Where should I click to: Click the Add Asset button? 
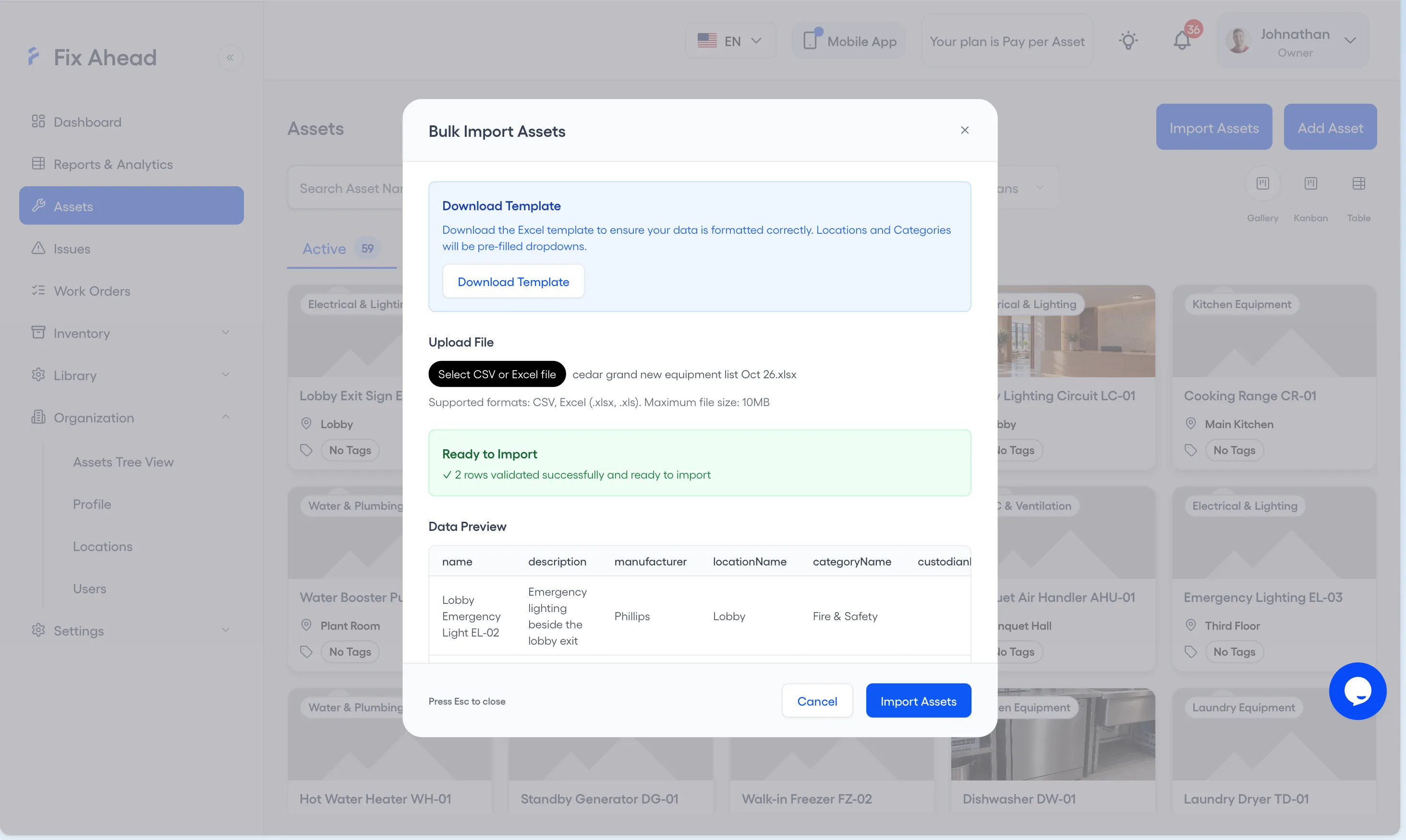pyautogui.click(x=1330, y=127)
